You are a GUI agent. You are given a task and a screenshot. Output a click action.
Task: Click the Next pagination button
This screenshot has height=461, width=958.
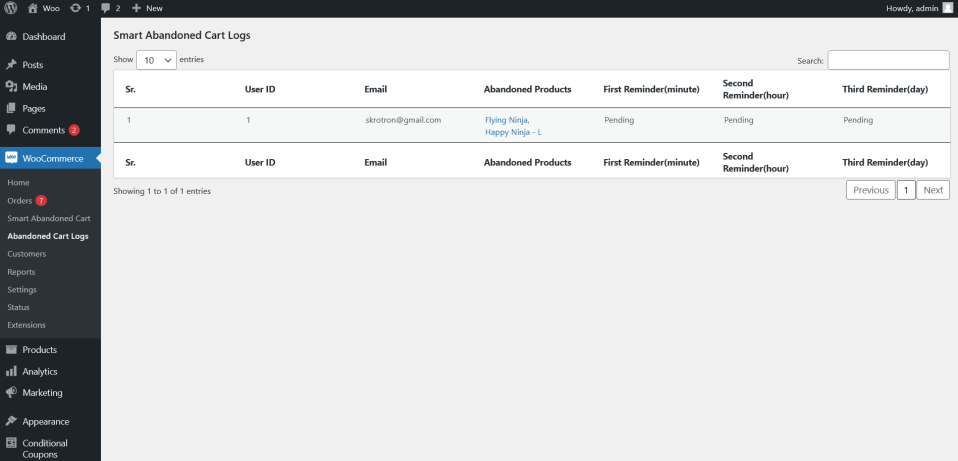tap(933, 190)
